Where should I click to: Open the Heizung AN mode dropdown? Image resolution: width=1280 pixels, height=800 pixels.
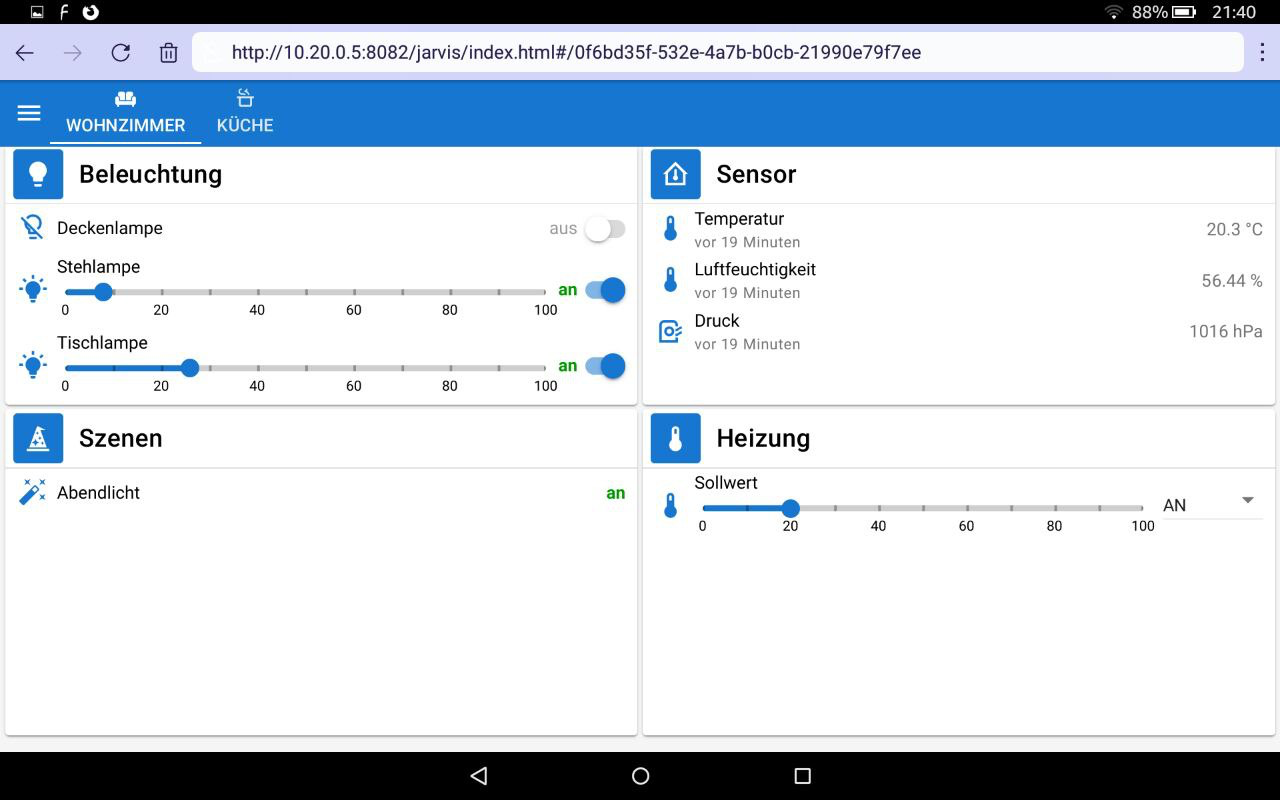tap(1212, 505)
